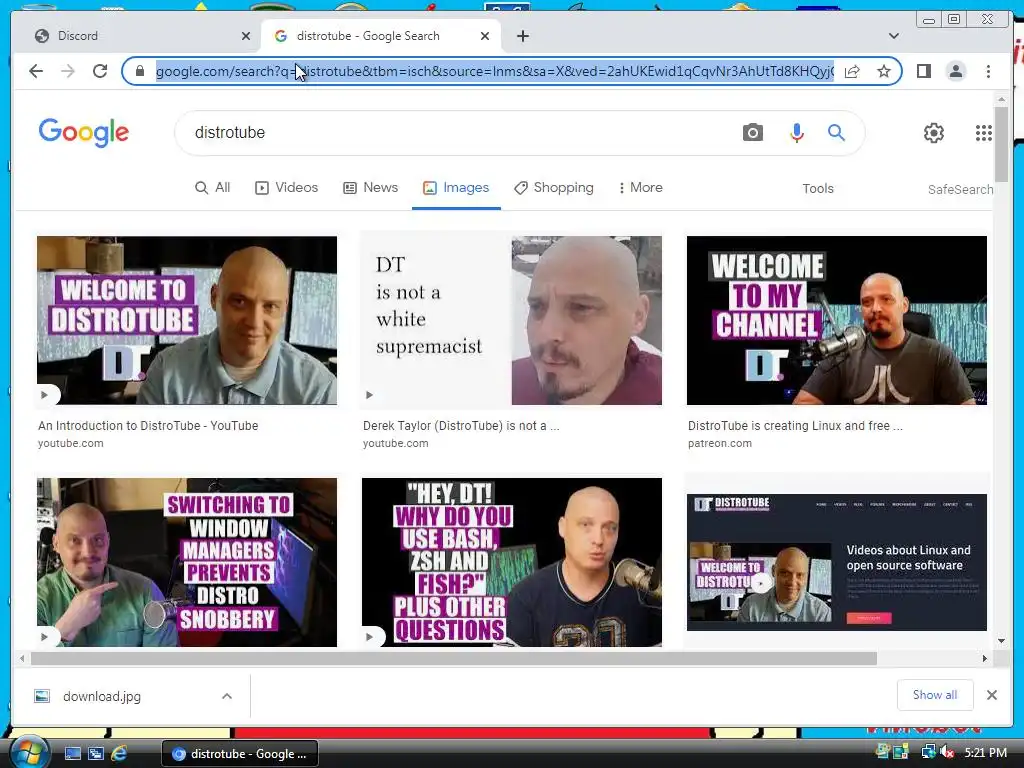Open Google settings gear icon
Viewport: 1024px width, 768px height.
point(934,133)
